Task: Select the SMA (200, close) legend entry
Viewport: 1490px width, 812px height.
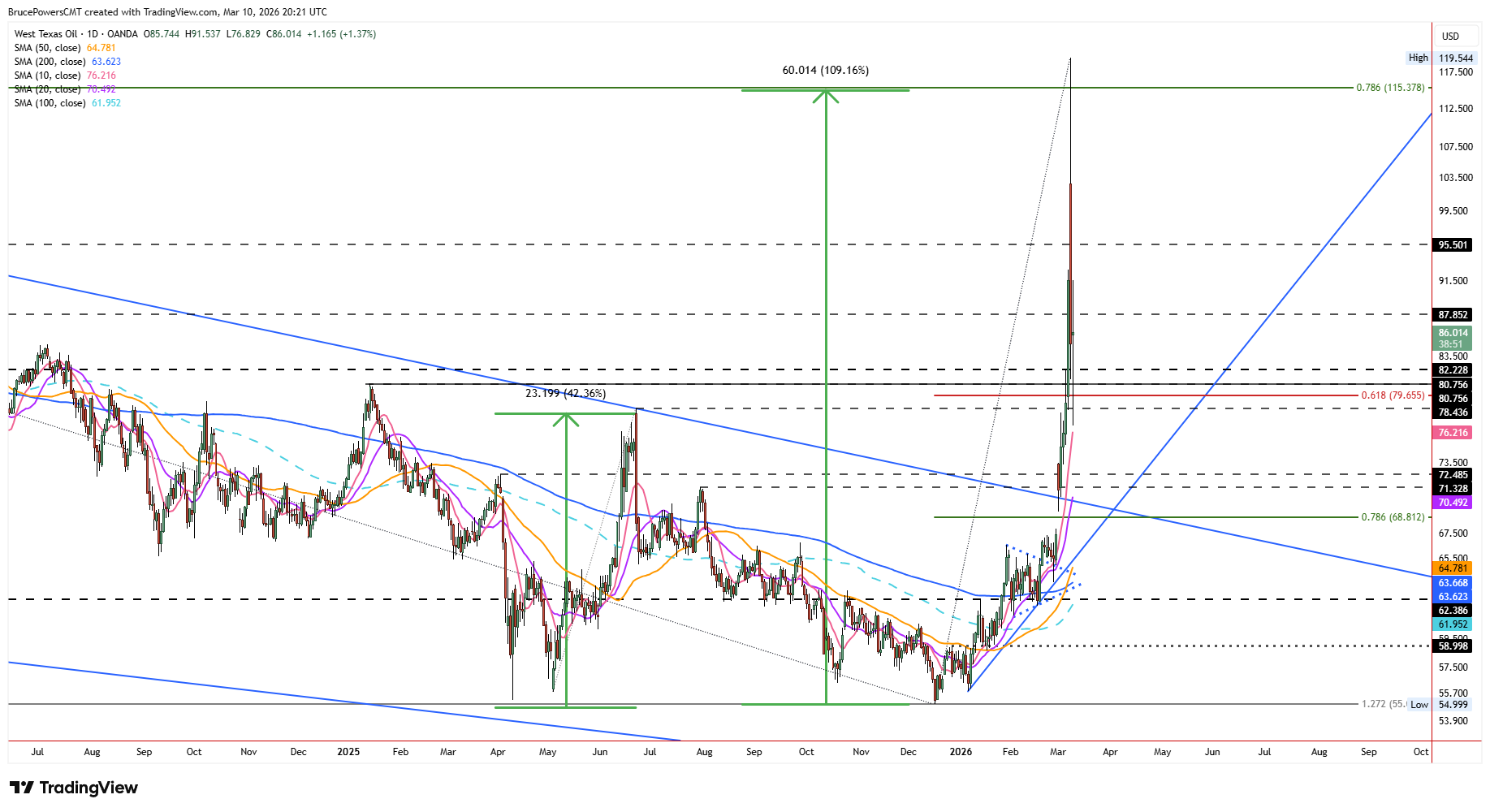Action: tap(67, 62)
